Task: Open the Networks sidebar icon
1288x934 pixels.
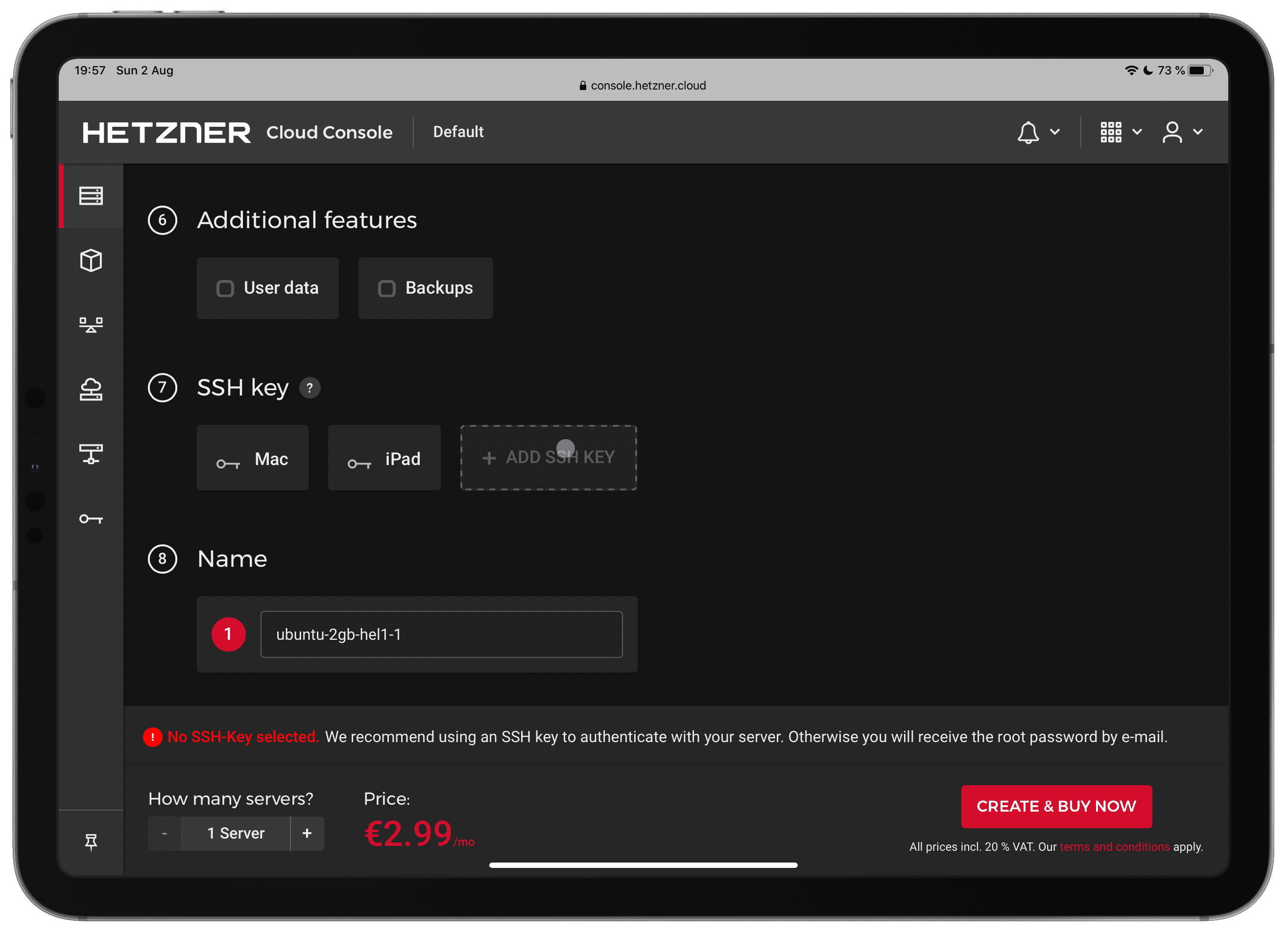Action: pos(91,454)
